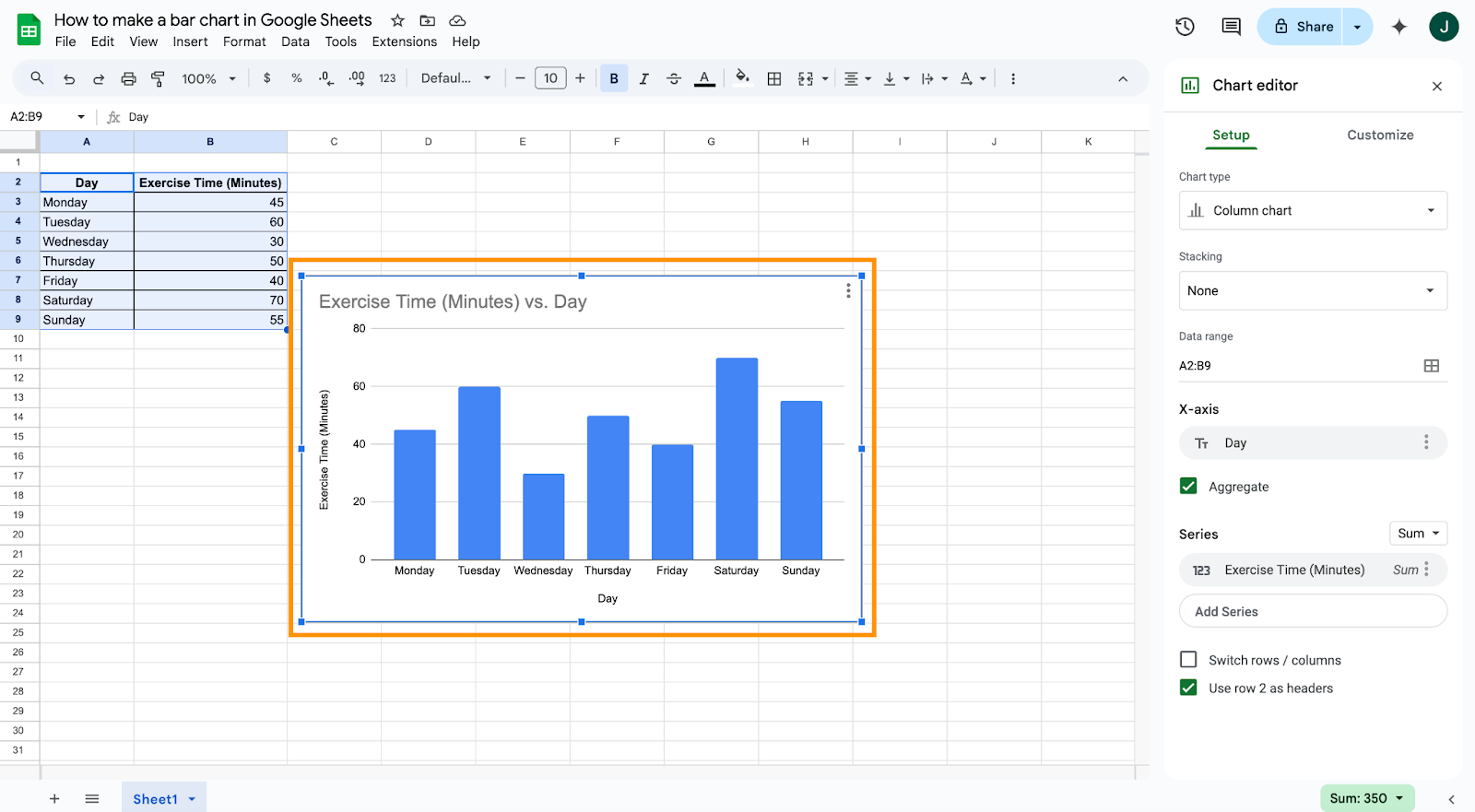
Task: Open the comments icon
Action: pyautogui.click(x=1231, y=27)
